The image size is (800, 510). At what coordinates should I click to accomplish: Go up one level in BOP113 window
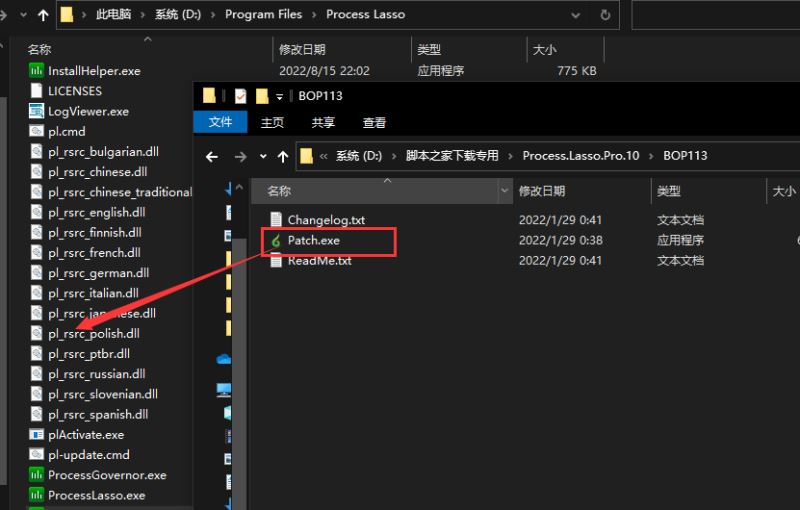click(283, 157)
